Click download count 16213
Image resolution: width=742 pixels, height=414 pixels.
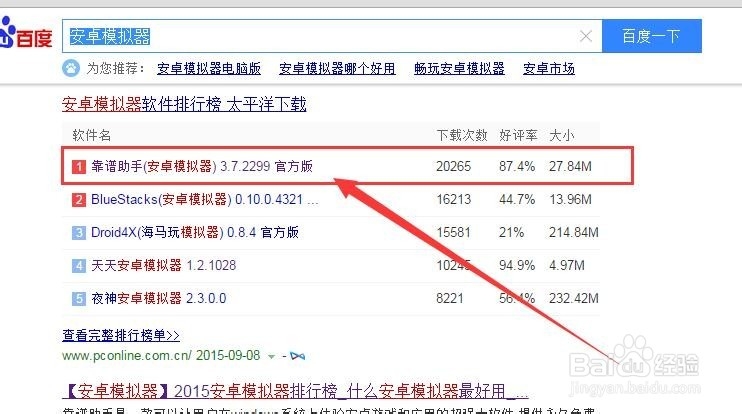point(453,199)
